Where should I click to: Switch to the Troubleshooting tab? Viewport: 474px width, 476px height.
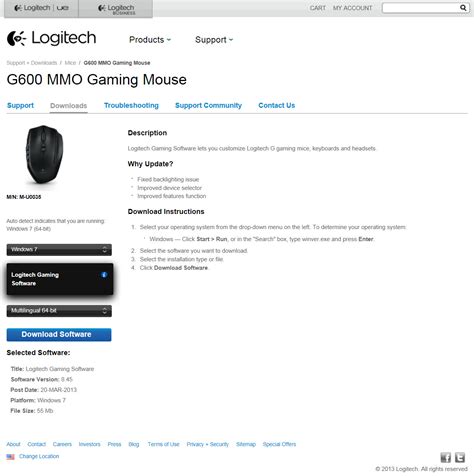[x=131, y=105]
